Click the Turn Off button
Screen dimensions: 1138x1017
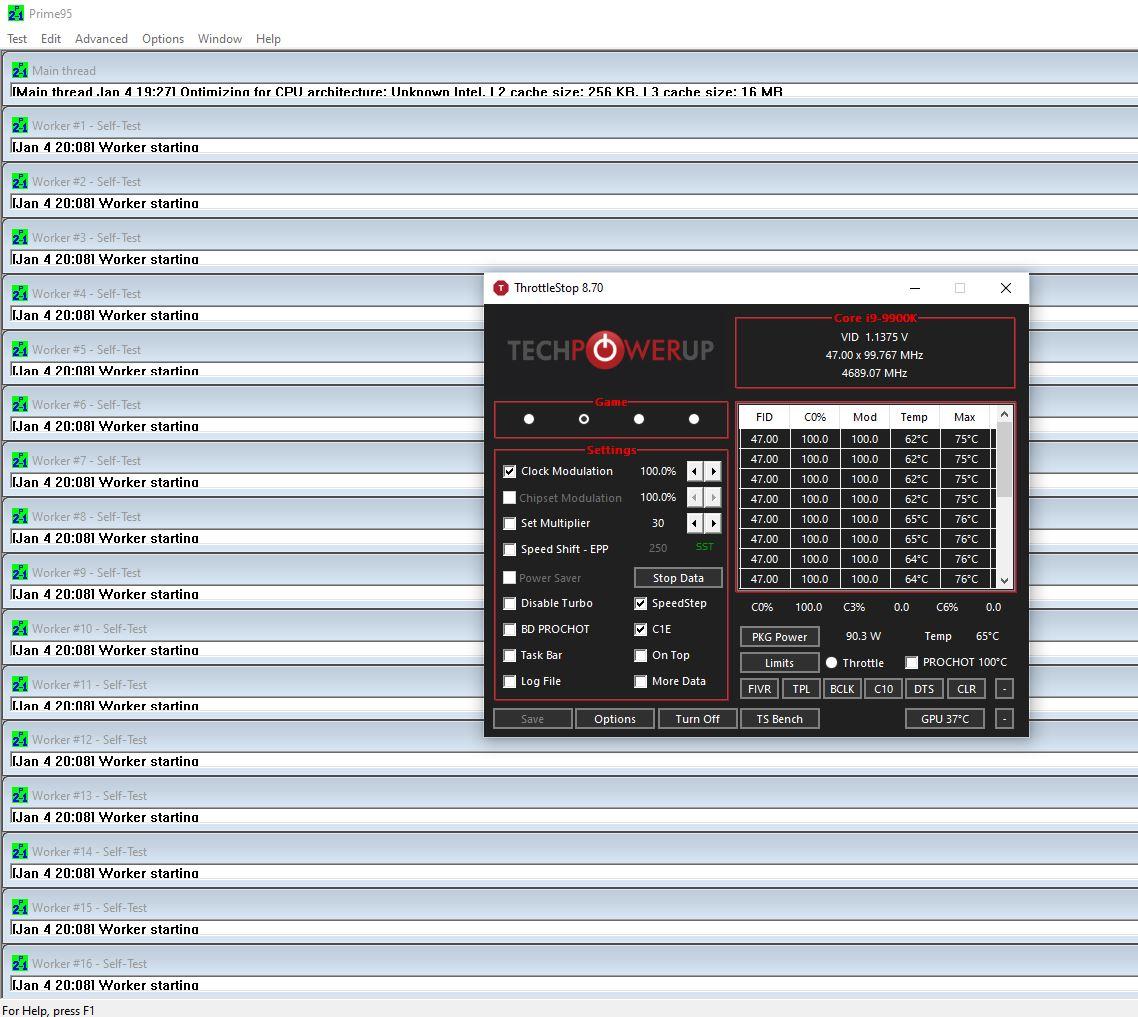coord(697,719)
